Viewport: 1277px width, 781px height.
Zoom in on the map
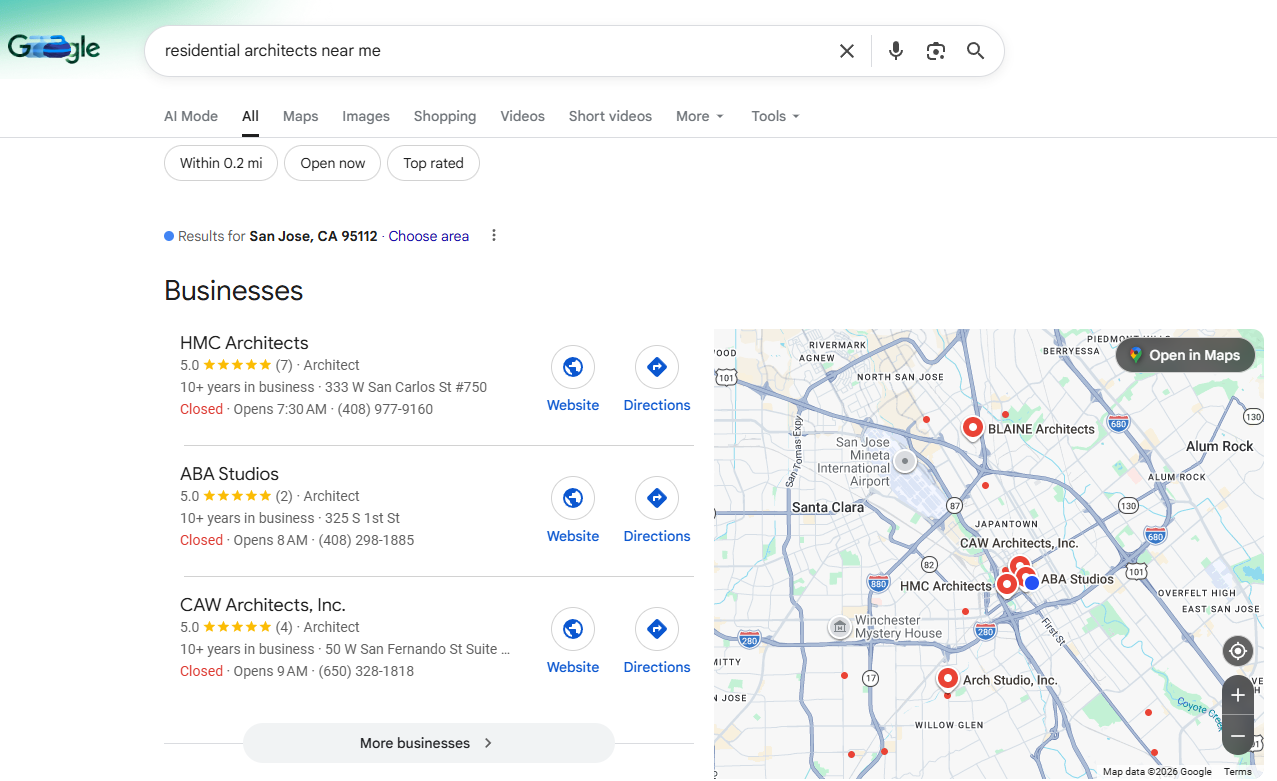tap(1237, 695)
